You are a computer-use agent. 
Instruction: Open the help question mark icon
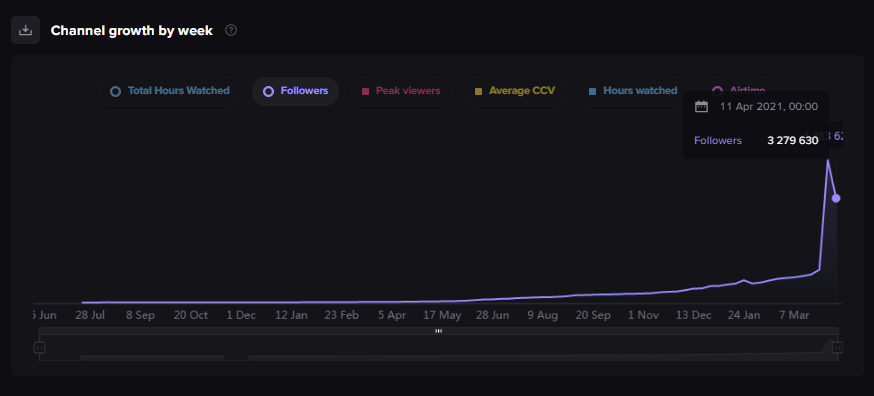231,30
